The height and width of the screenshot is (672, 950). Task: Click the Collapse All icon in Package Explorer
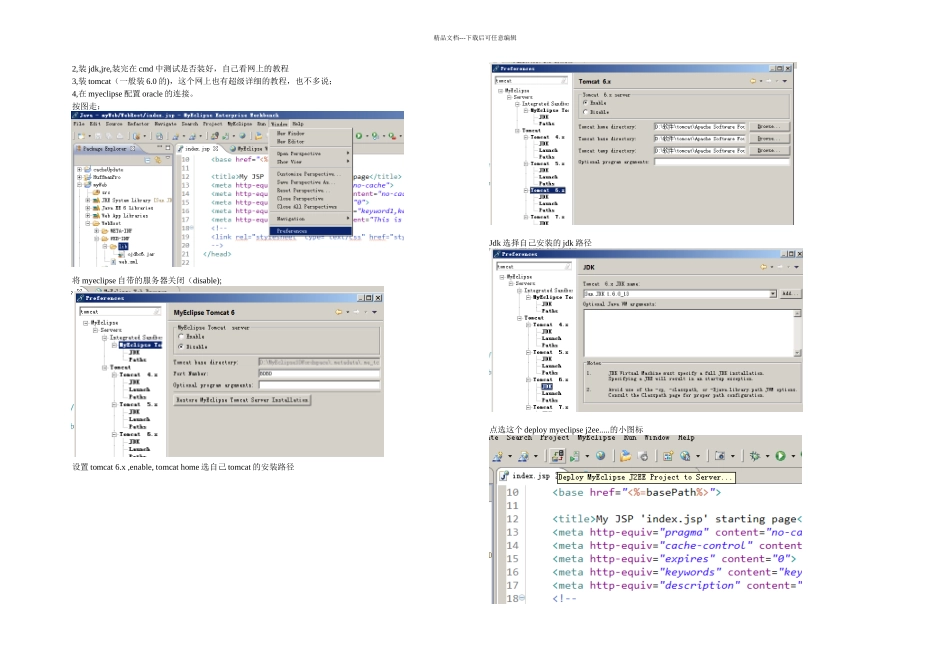tap(148, 160)
